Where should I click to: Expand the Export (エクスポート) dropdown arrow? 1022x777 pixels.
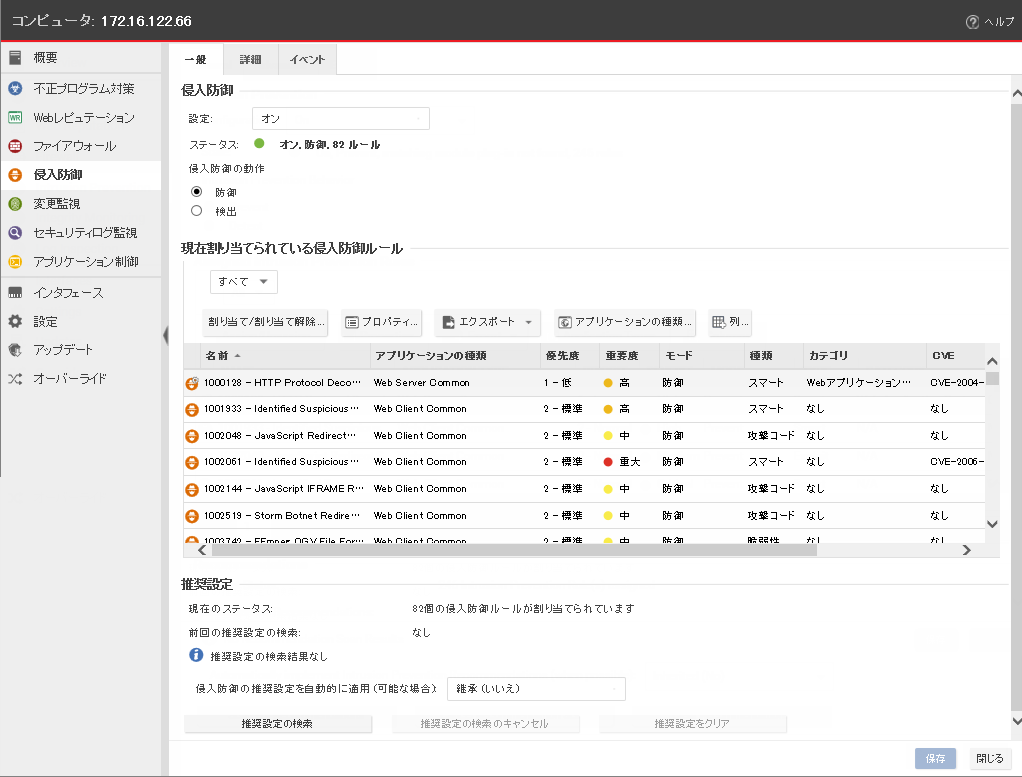tap(529, 322)
